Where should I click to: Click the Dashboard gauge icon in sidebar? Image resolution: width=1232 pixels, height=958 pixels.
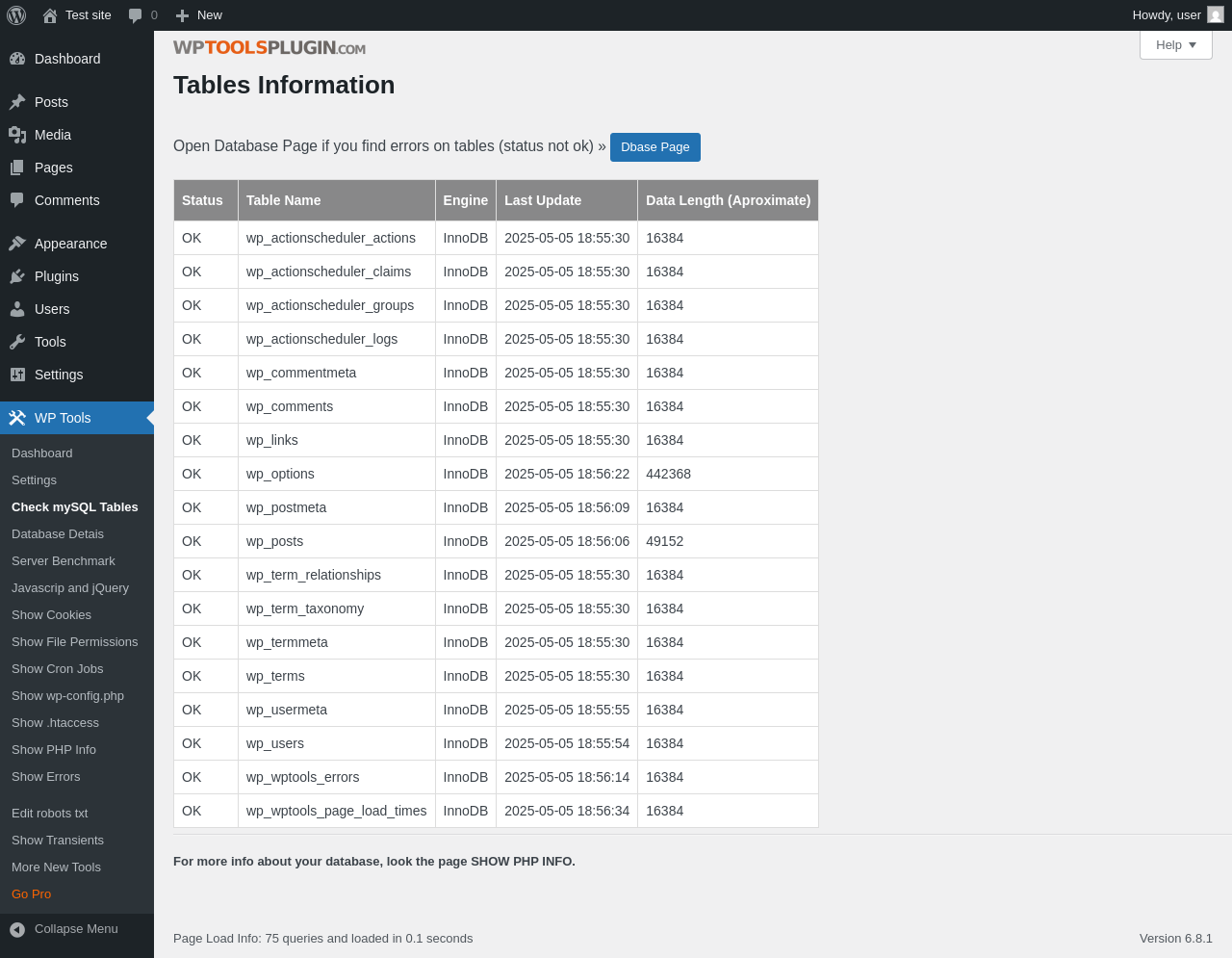pos(17,59)
